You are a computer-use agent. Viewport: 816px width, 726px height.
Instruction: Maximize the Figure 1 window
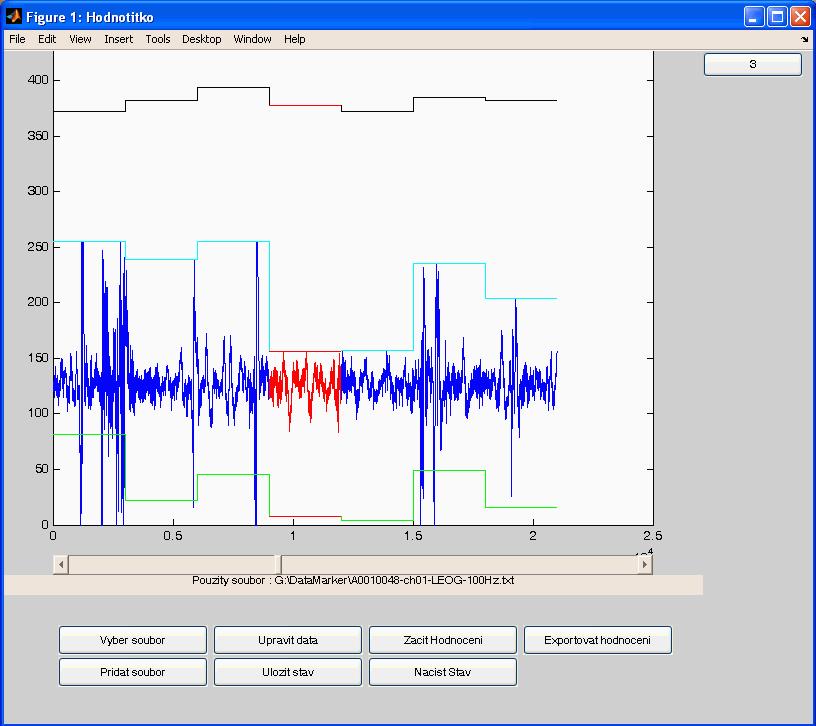click(x=777, y=17)
